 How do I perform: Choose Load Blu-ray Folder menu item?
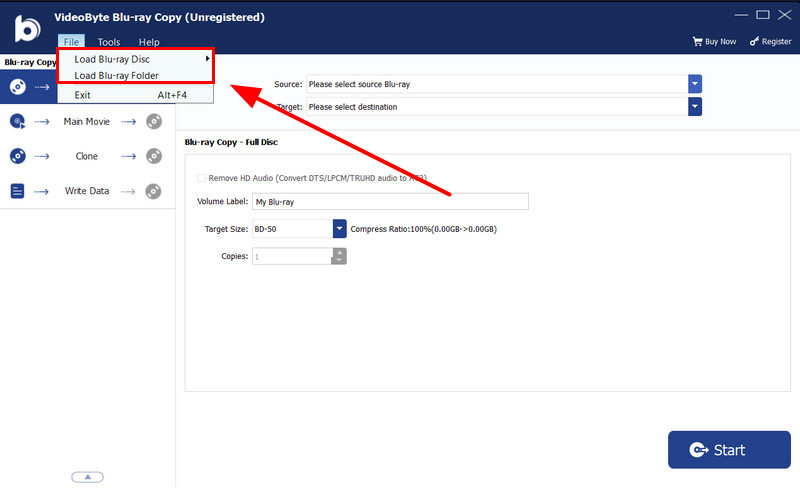tap(136, 76)
